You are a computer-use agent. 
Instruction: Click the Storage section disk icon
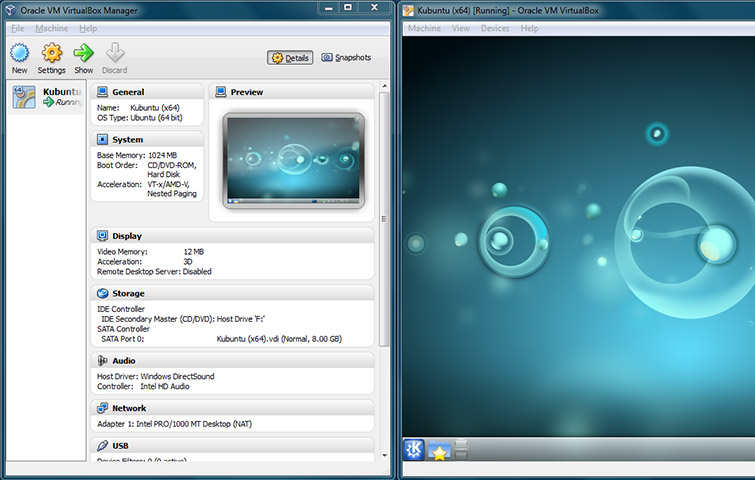(102, 293)
